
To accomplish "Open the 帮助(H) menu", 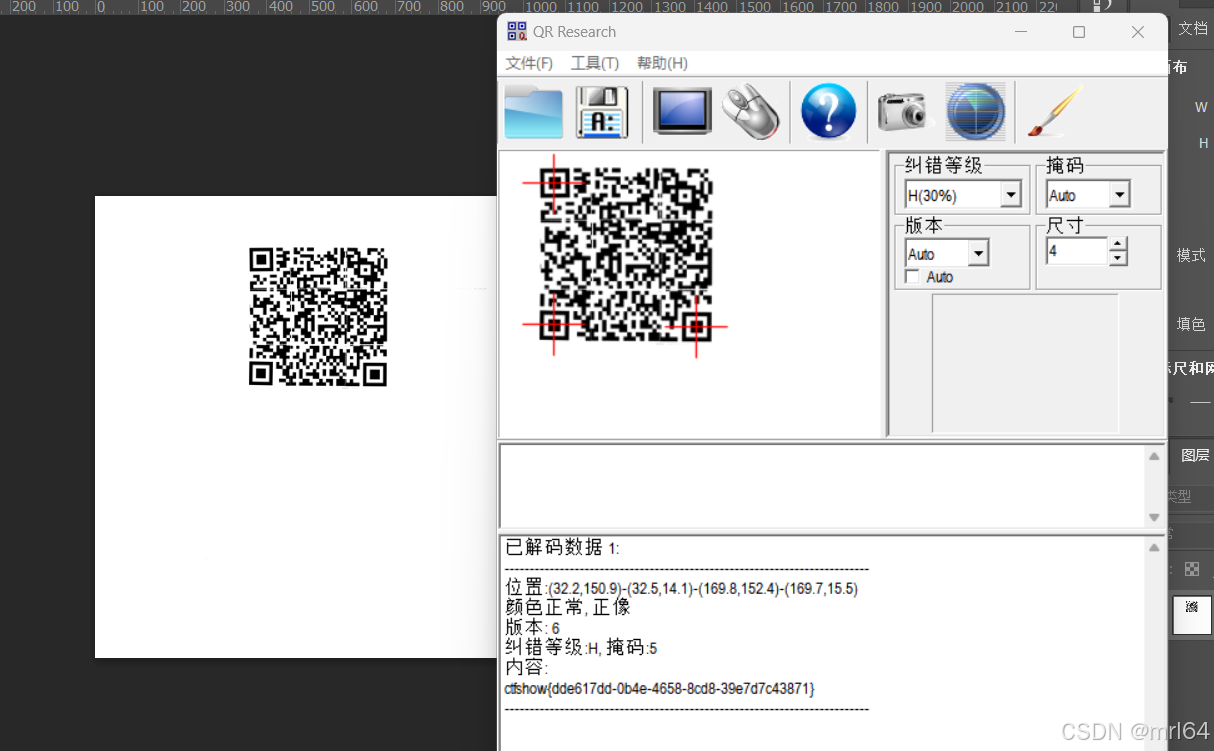I will (x=661, y=63).
